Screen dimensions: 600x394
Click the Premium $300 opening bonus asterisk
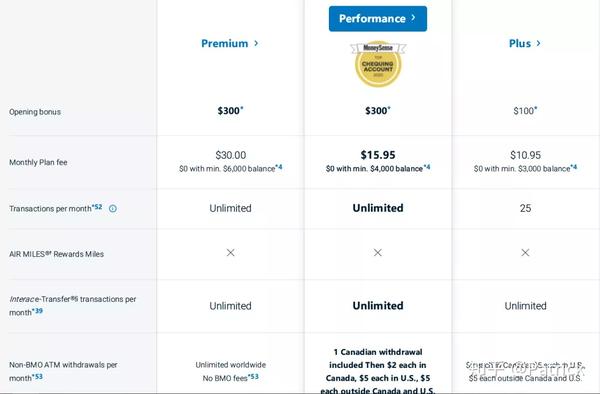click(x=242, y=108)
